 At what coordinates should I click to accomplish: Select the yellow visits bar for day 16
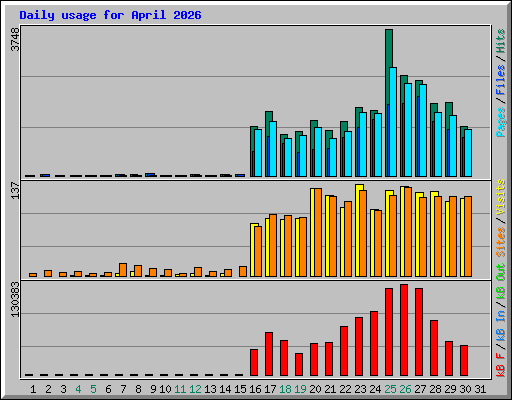253,250
